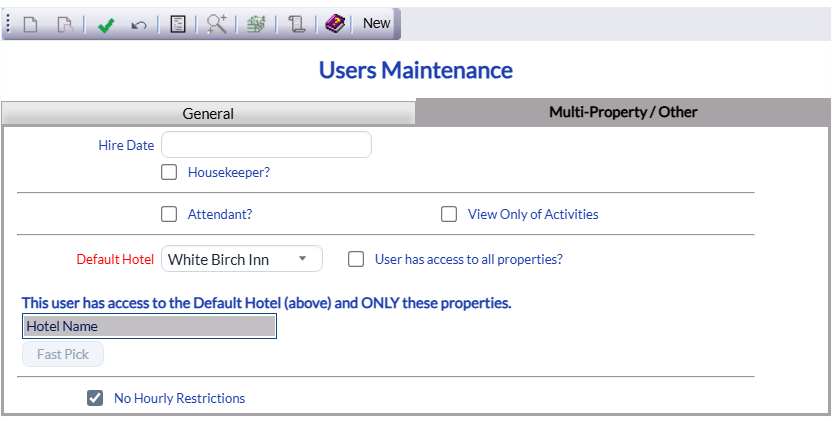Enable the Housekeeper? checkbox

pos(169,172)
